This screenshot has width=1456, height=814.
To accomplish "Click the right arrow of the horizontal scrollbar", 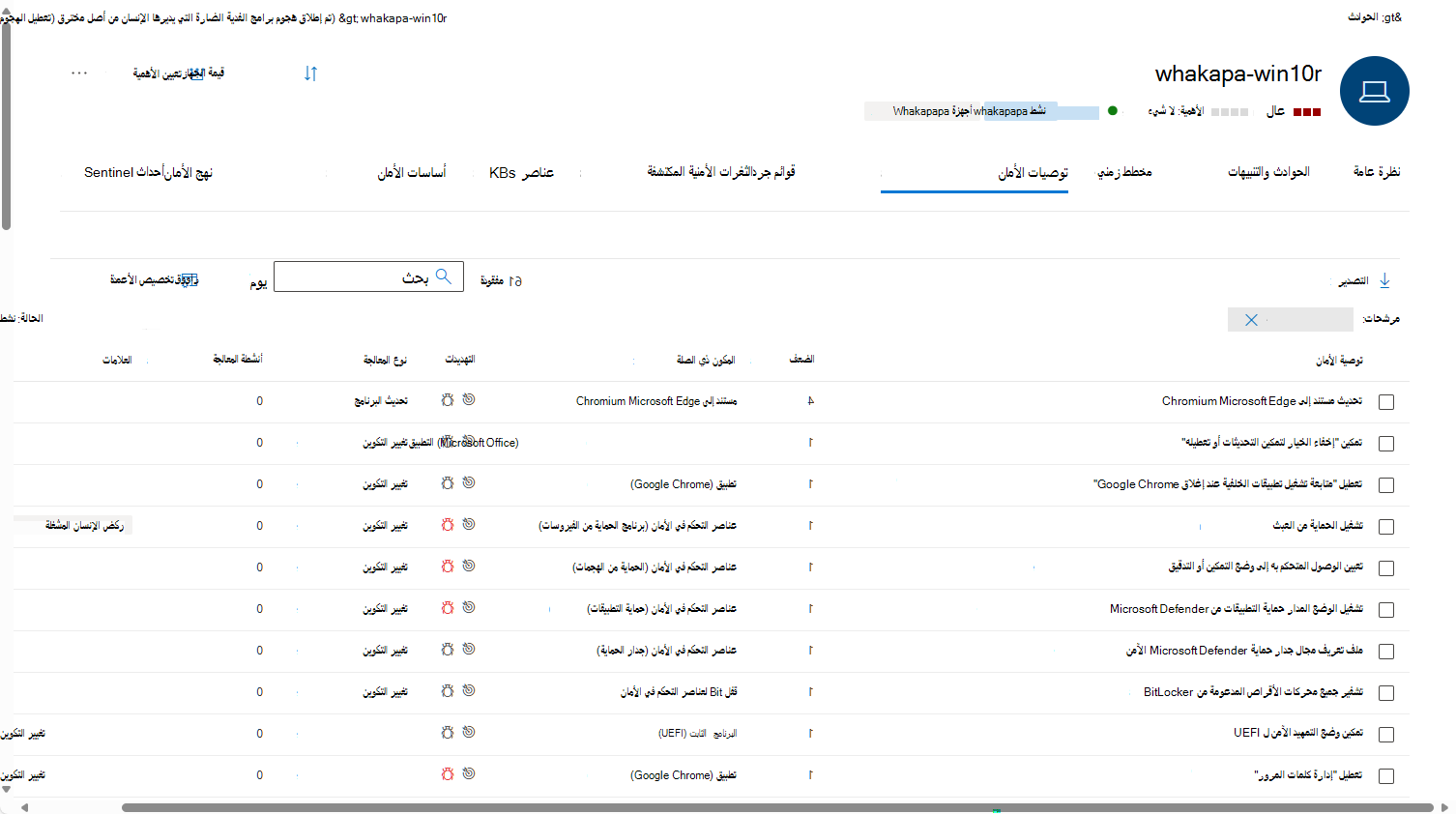I will tap(1444, 807).
